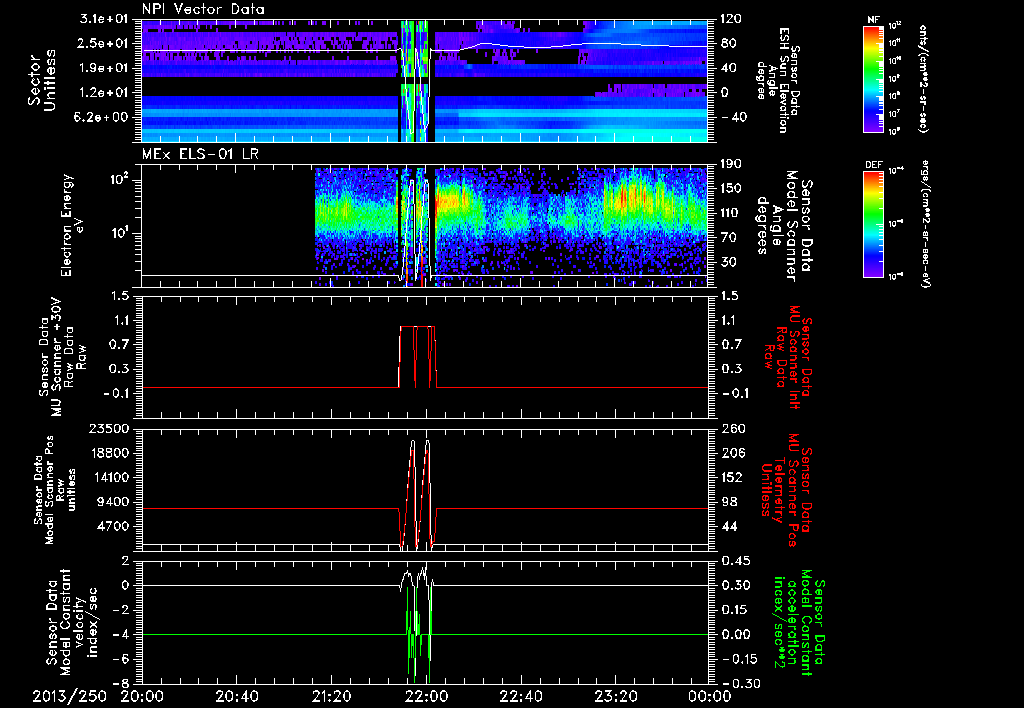
Task: Click the 'cnts/(cm**2-sr-sec)' units label
Action: coord(923,78)
